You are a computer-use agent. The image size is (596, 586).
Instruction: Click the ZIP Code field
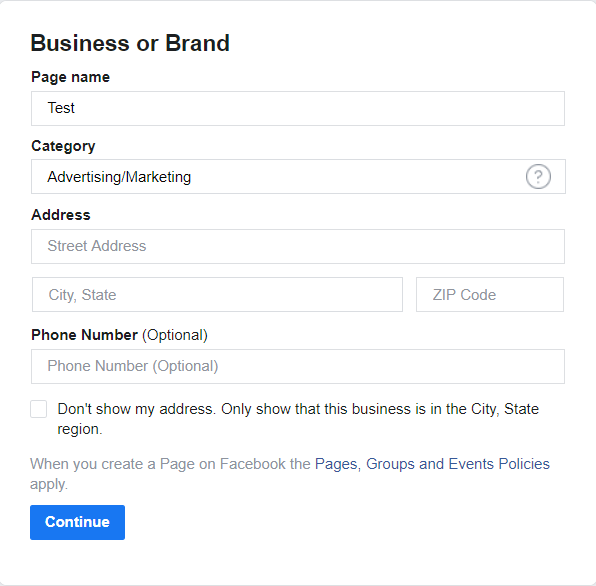coord(490,295)
